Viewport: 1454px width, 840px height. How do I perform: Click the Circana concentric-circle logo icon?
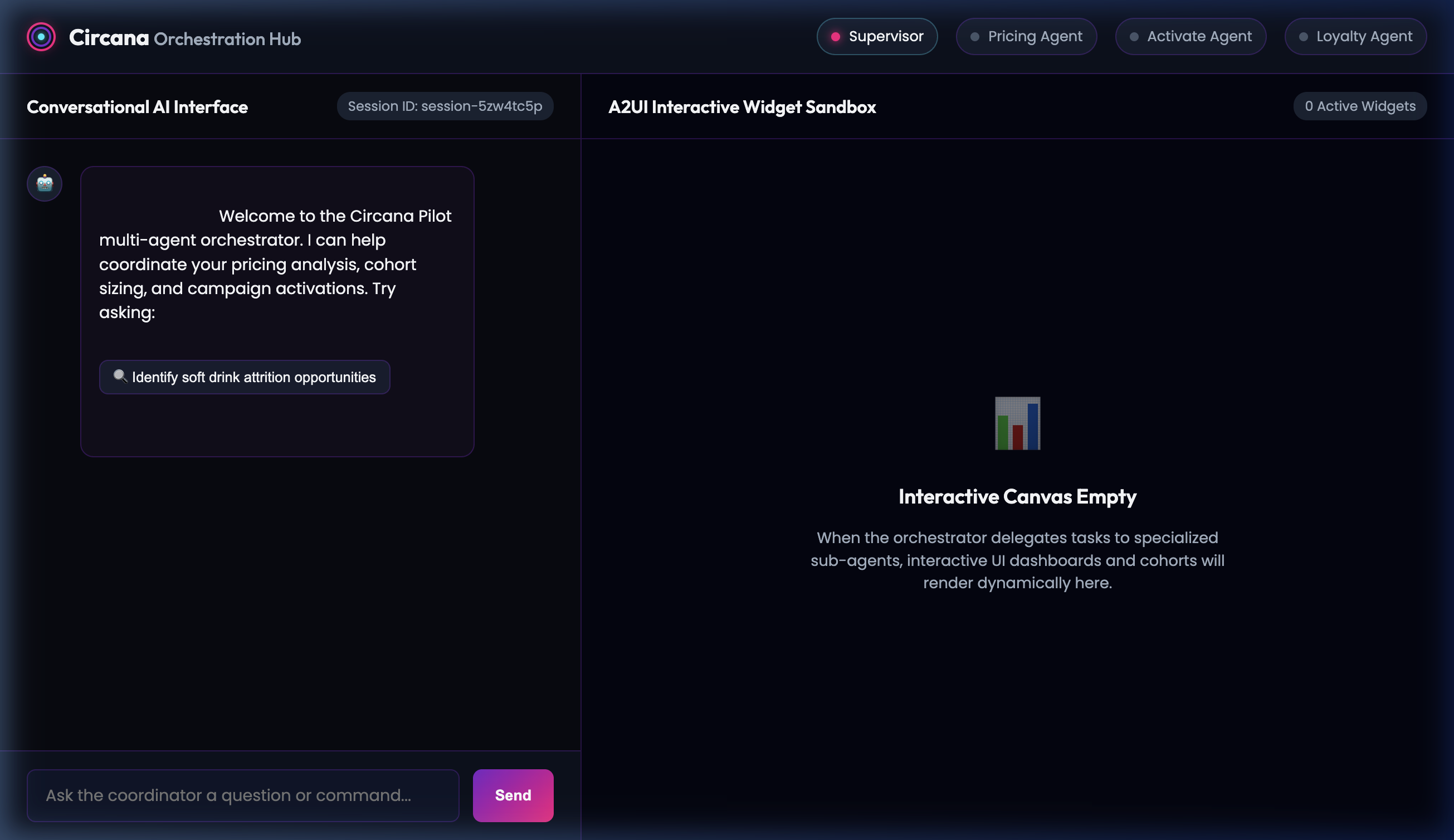(41, 37)
